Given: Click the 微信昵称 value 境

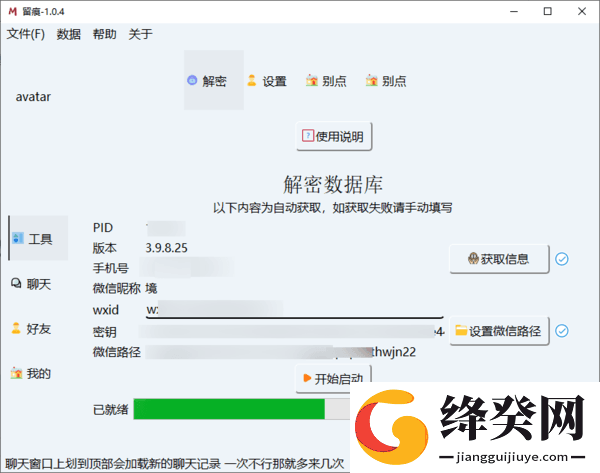Looking at the screenshot, I should 151,288.
